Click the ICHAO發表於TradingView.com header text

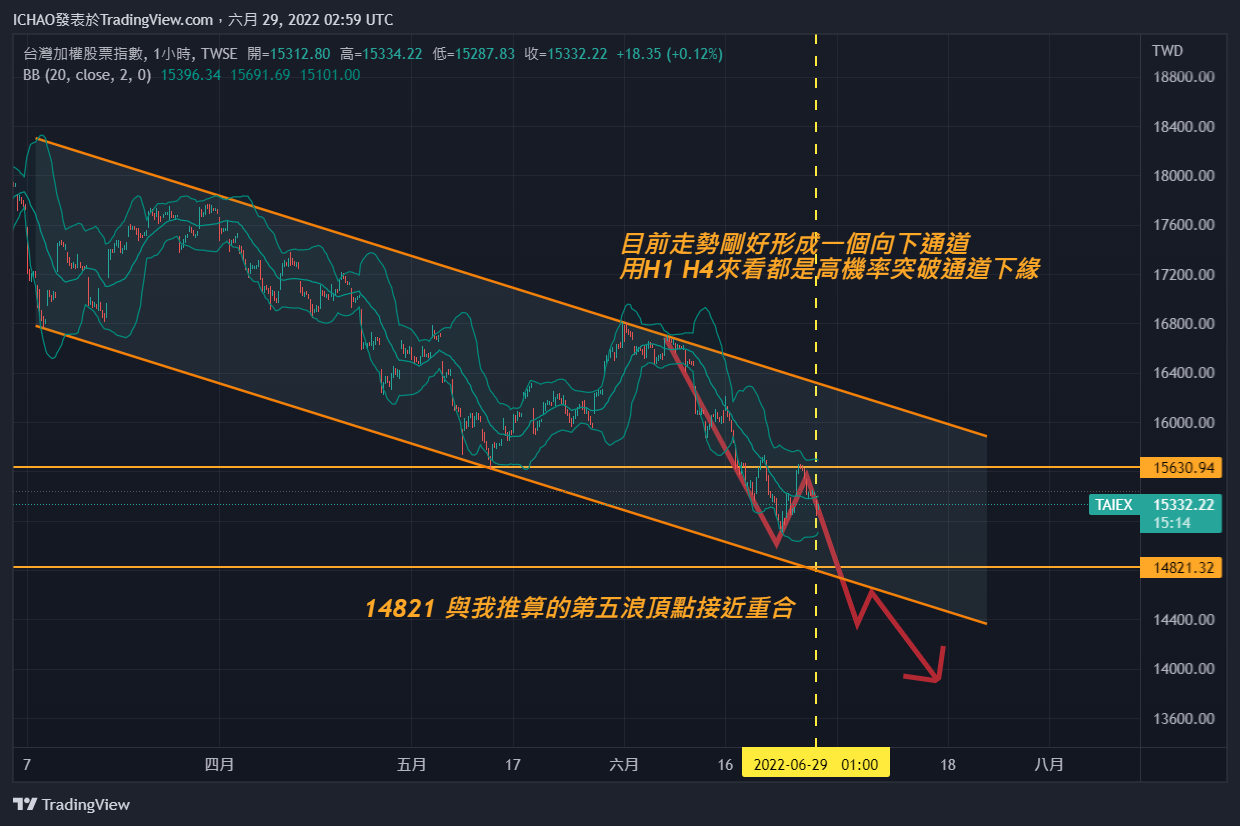point(114,20)
